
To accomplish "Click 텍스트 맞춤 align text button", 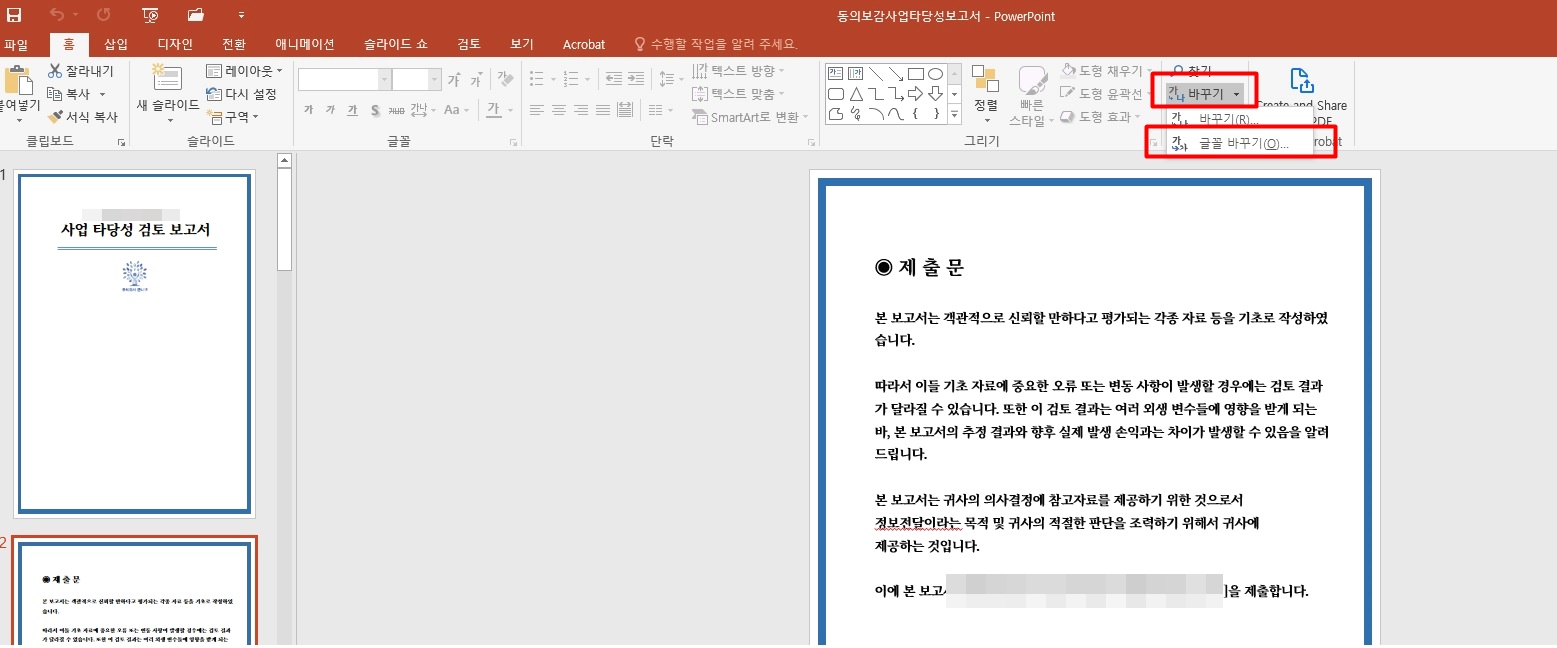I will click(739, 94).
